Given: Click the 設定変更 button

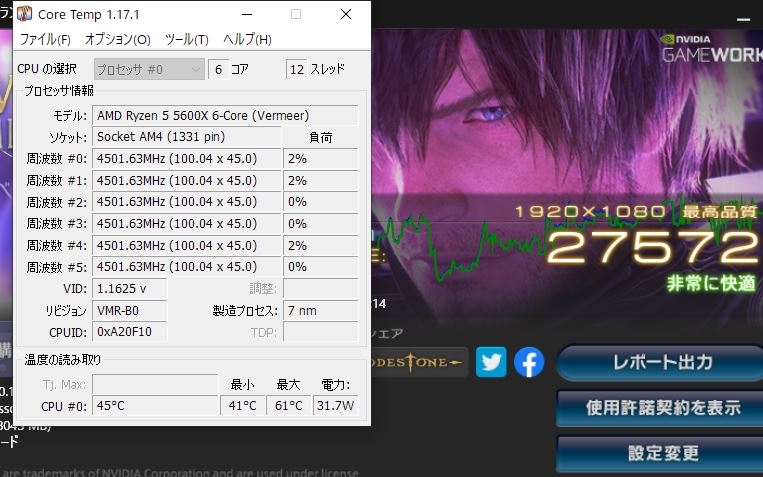Looking at the screenshot, I should (662, 454).
